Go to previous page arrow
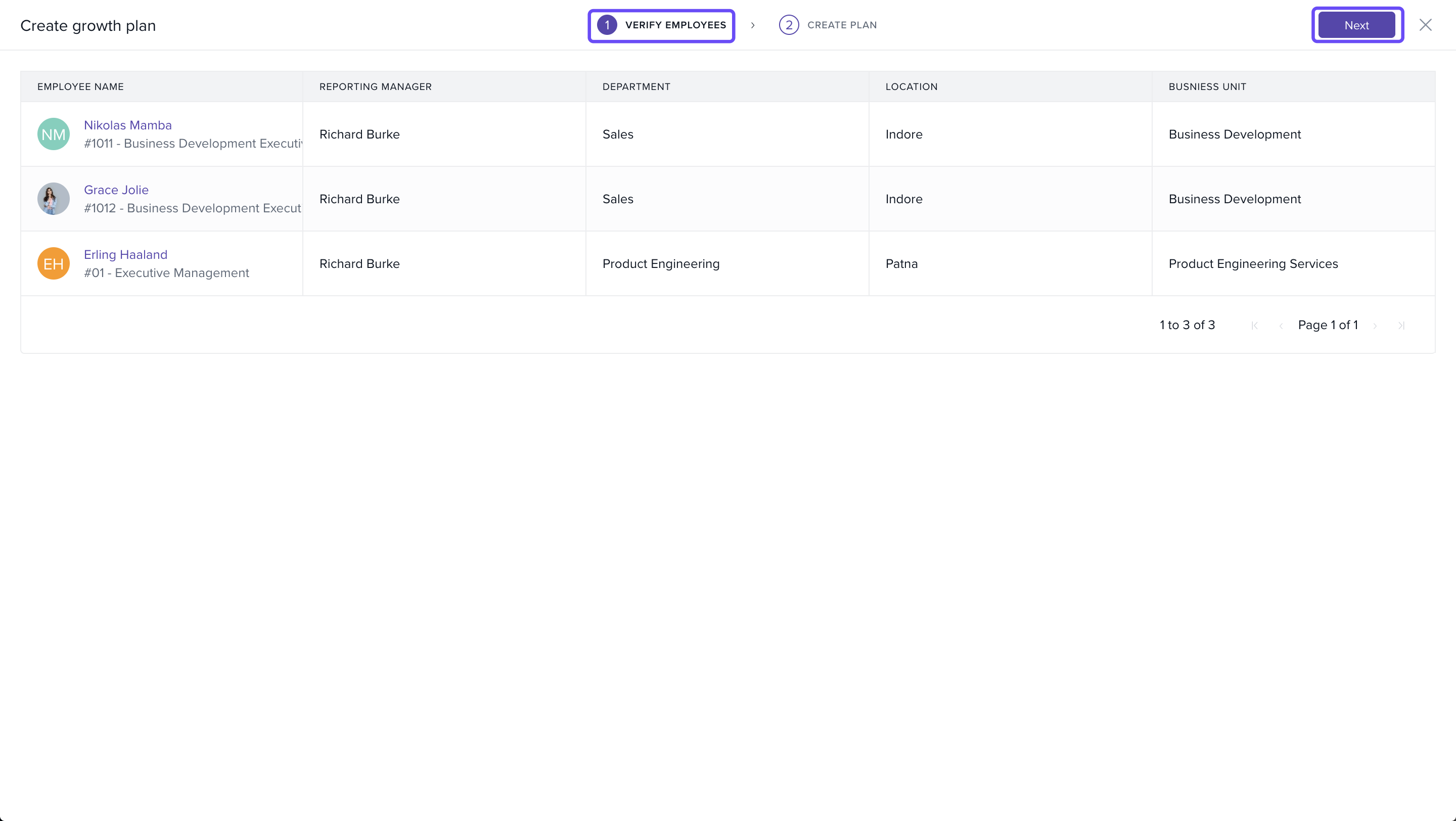This screenshot has width=1456, height=821. click(x=1281, y=326)
